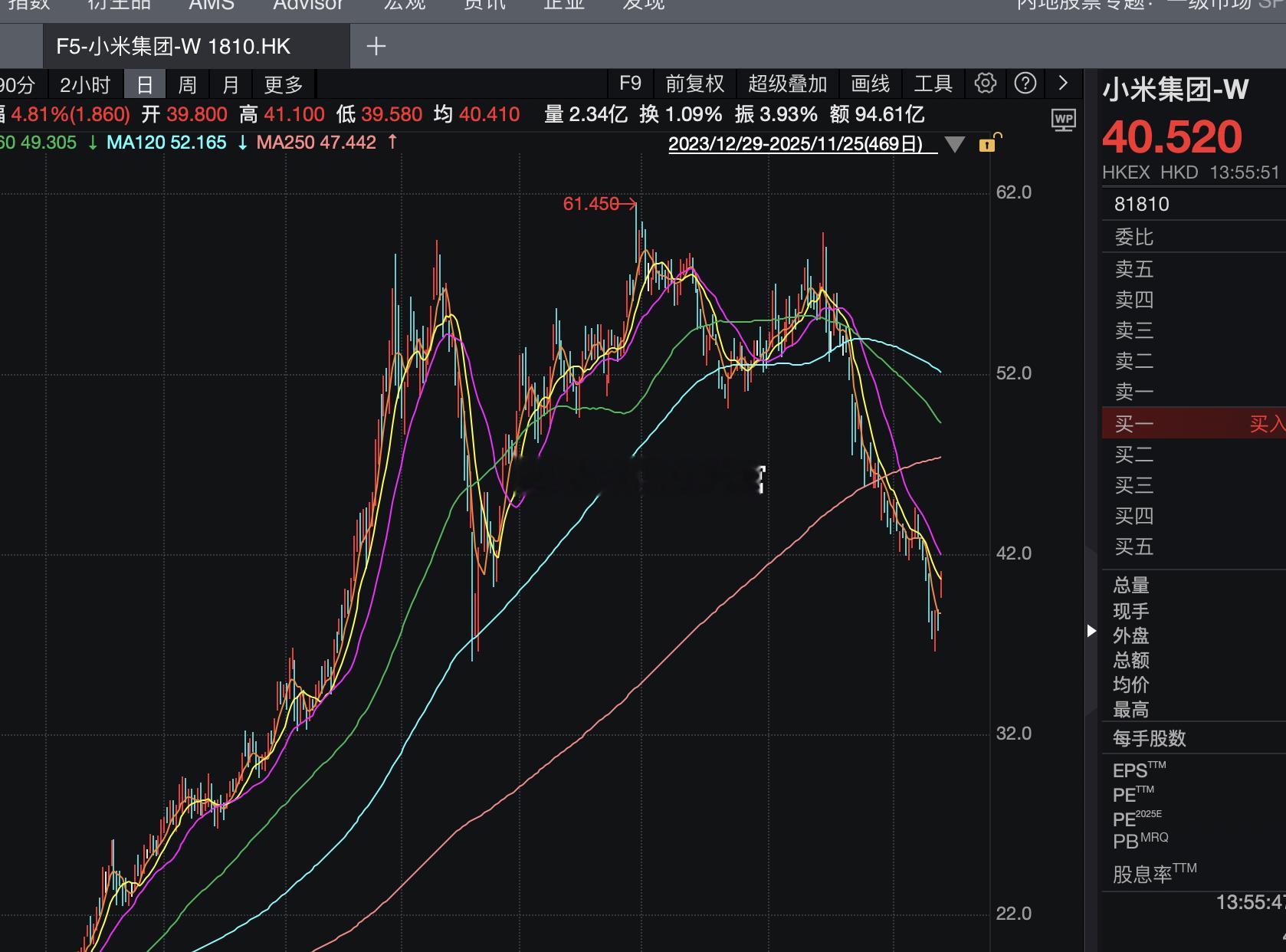Select the 买五 bid row
The width and height of the screenshot is (1286, 952).
(1194, 547)
